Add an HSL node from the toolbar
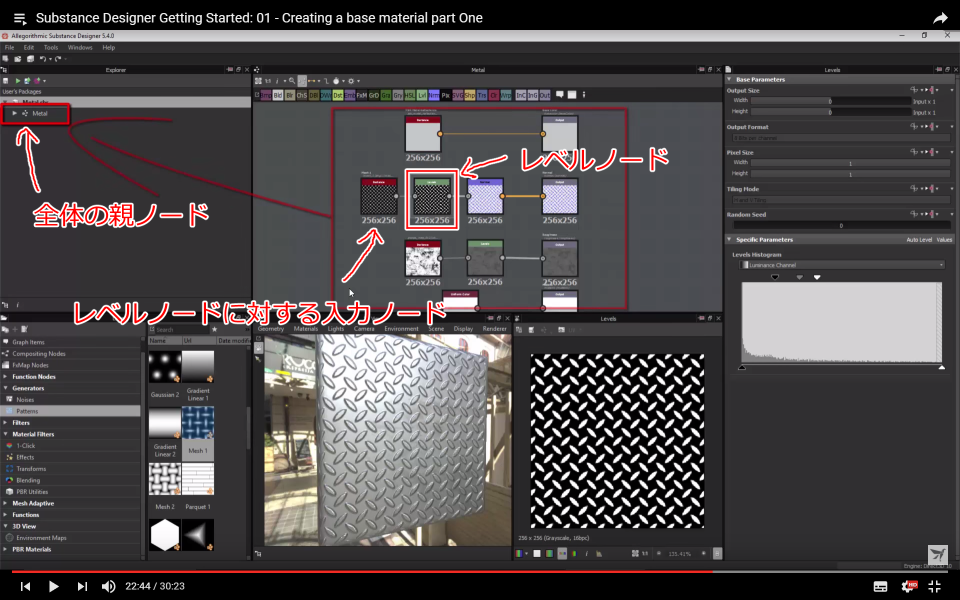 410,95
